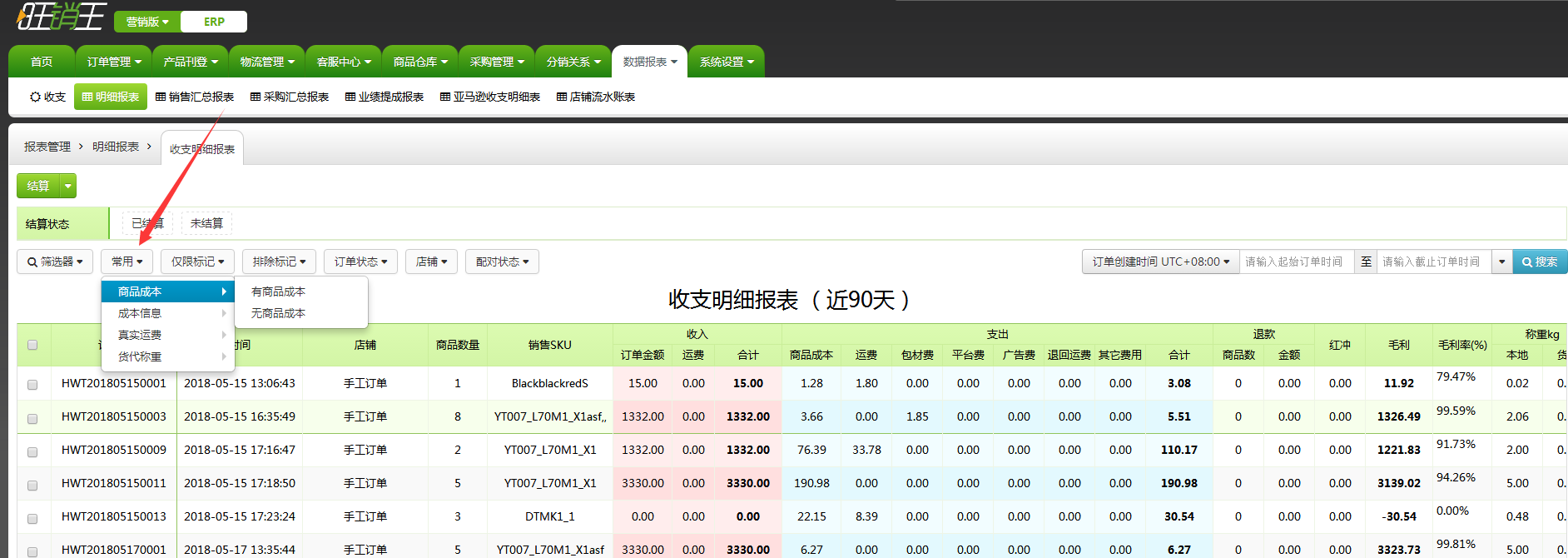The image size is (1568, 558).
Task: Open the 物流管理 menu
Action: click(267, 62)
